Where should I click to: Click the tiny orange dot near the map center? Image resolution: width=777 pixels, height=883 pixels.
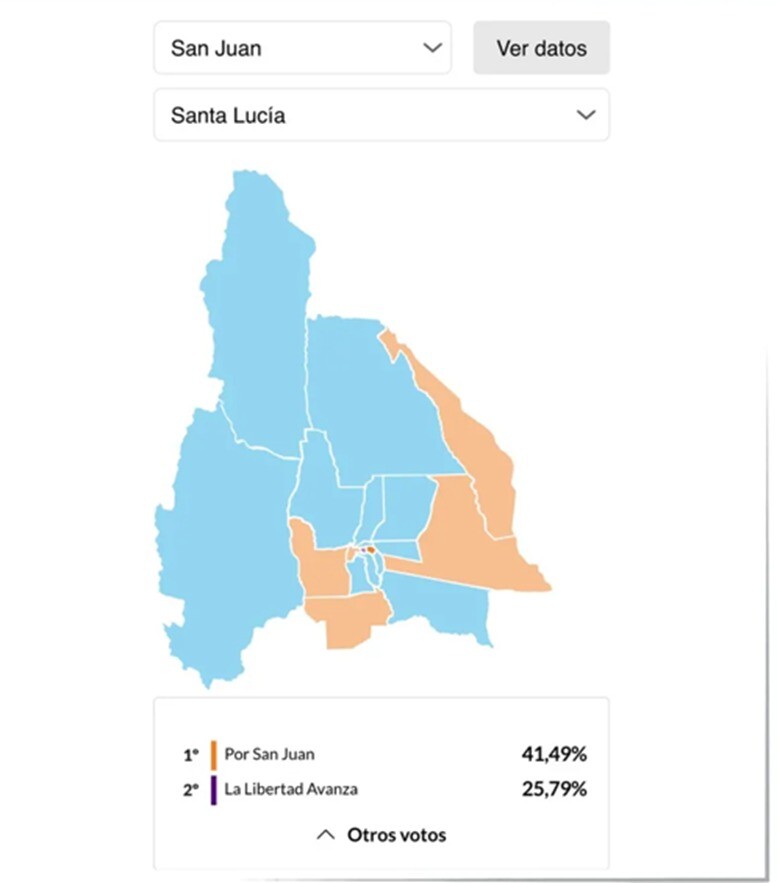pos(371,550)
